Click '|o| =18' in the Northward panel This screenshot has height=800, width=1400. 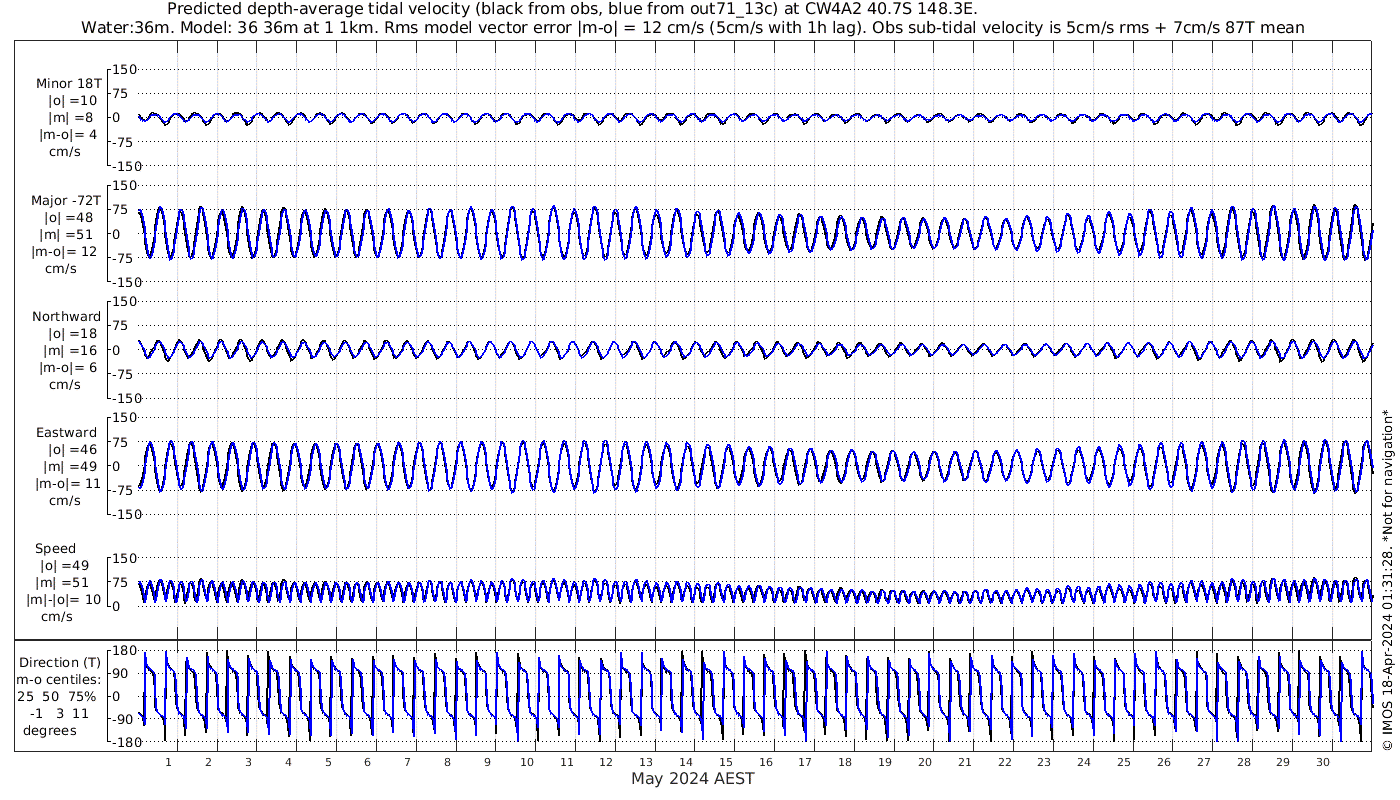click(x=72, y=334)
